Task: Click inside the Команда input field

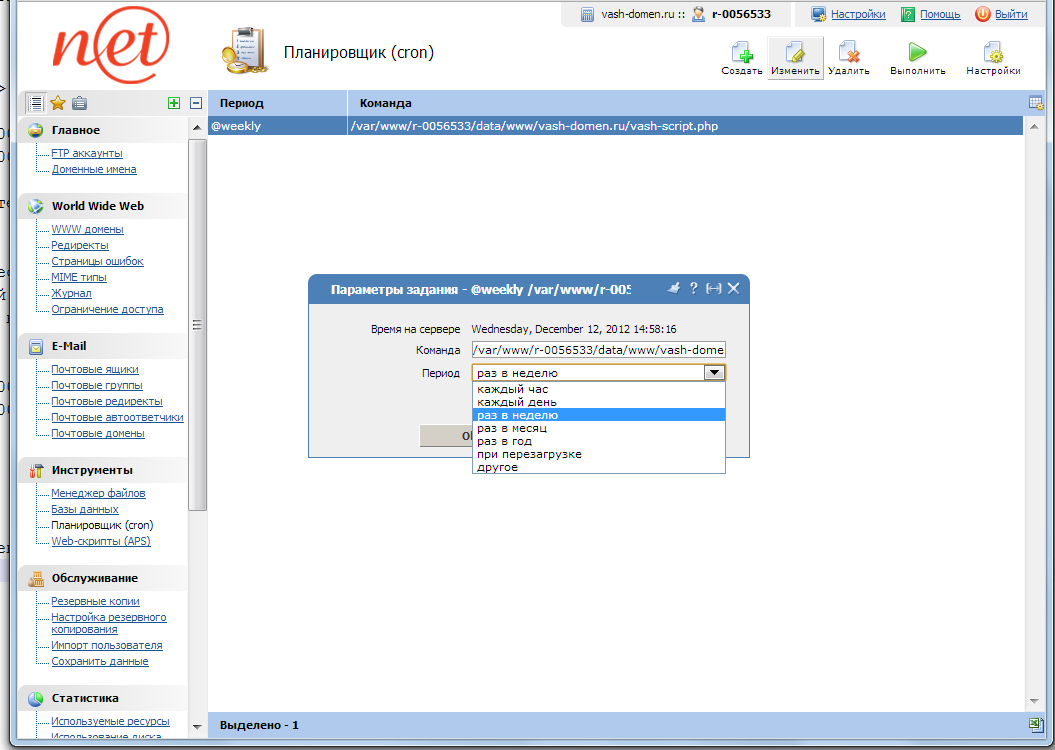Action: (x=597, y=349)
